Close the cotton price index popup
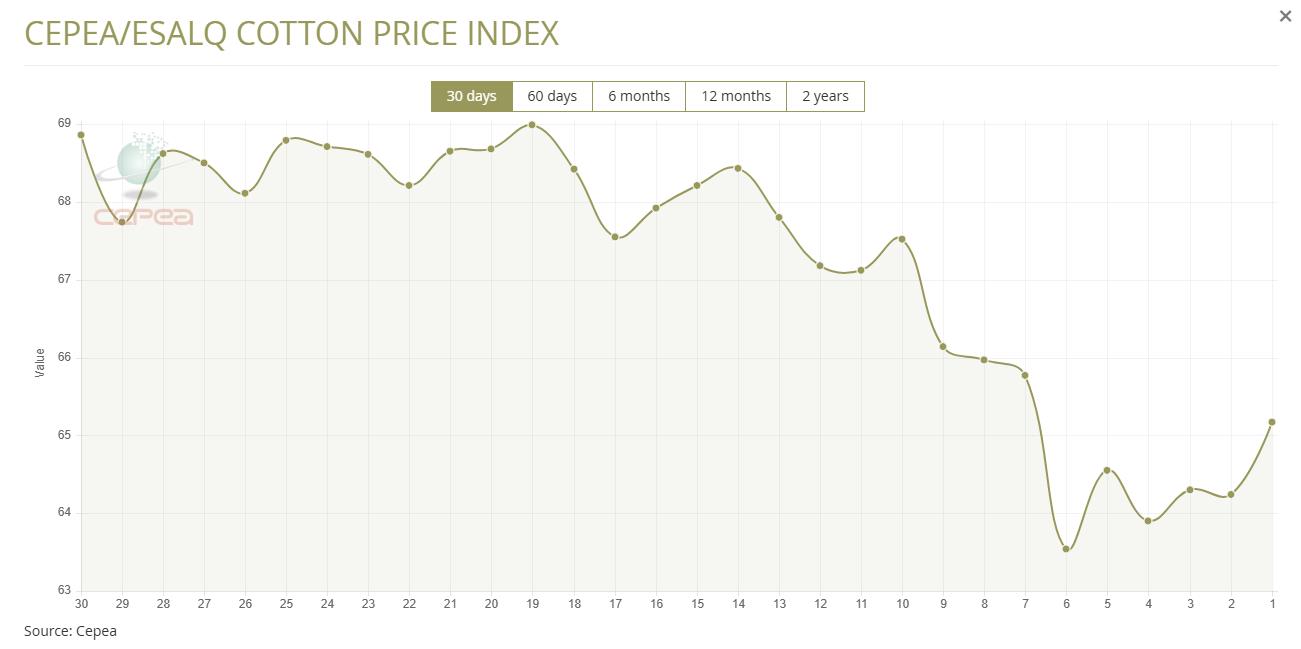 [x=1285, y=16]
